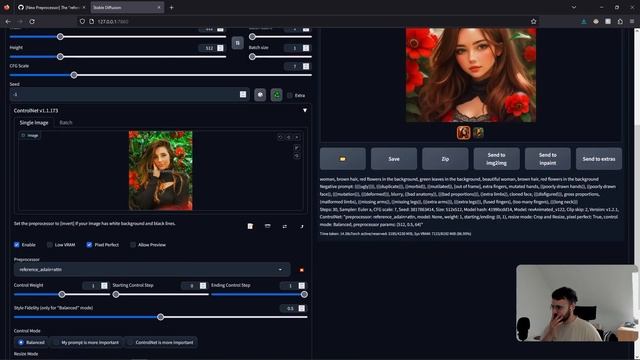Close the Stable Diffusion browser tab
The width and height of the screenshot is (640, 360).
coord(159,7)
